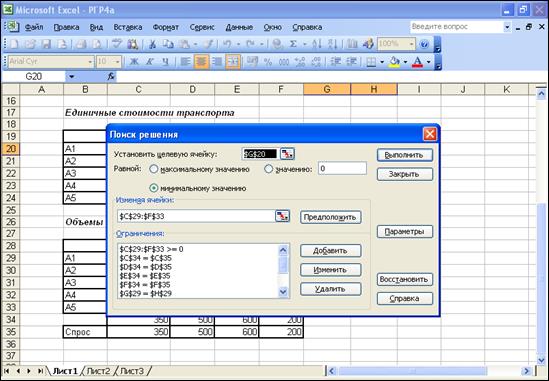Expand the Name Box dropdown arrow
The height and width of the screenshot is (381, 549).
coord(71,76)
